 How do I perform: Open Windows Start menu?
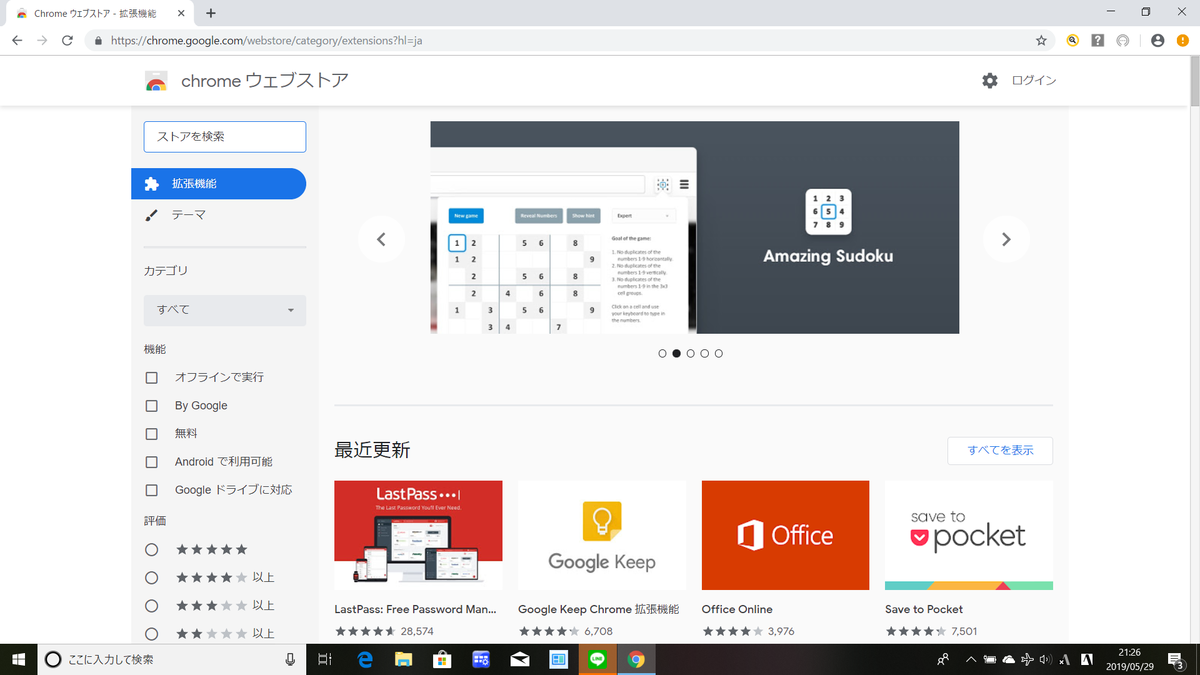click(x=19, y=659)
